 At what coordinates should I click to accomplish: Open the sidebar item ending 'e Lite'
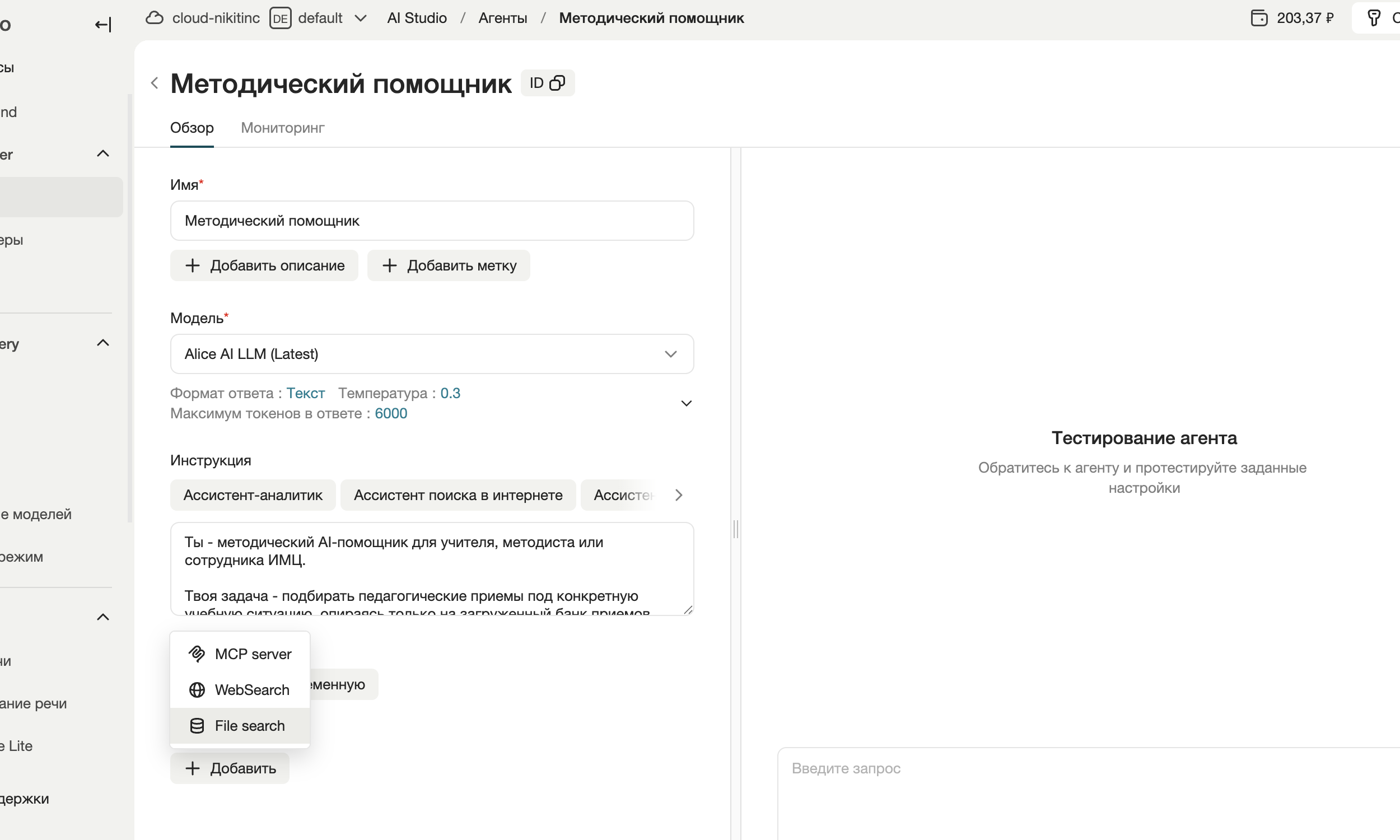16,745
